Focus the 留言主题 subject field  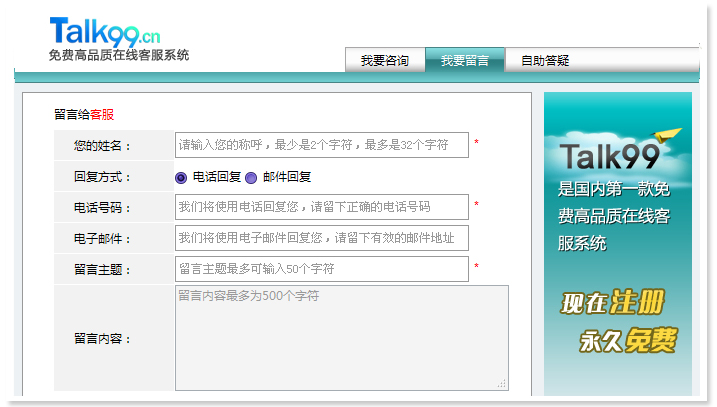[322, 269]
